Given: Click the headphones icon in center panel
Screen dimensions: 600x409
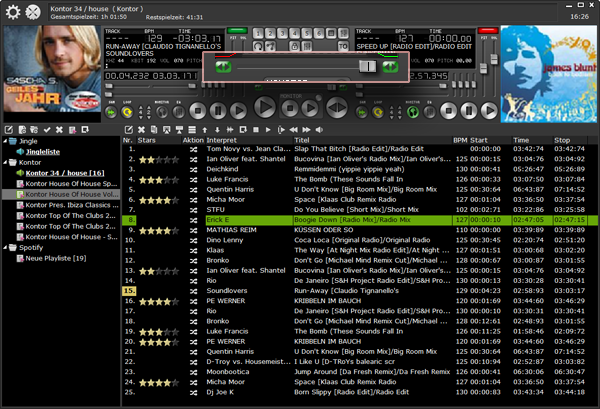Looking at the screenshot, I should pyautogui.click(x=258, y=46).
